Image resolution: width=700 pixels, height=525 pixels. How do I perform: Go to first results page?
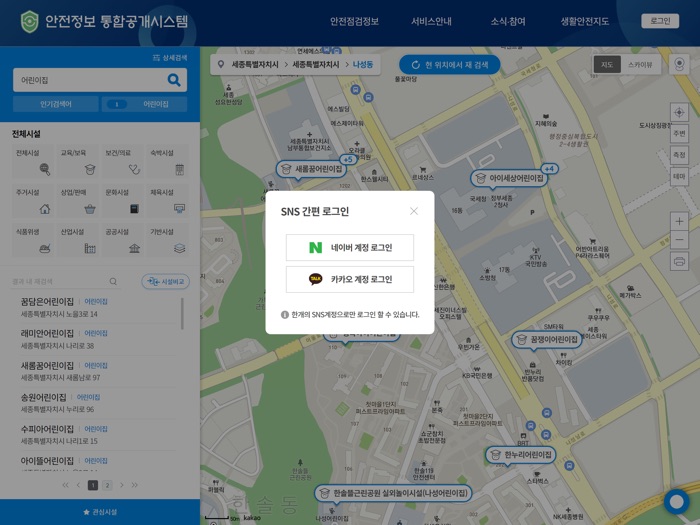tap(66, 485)
